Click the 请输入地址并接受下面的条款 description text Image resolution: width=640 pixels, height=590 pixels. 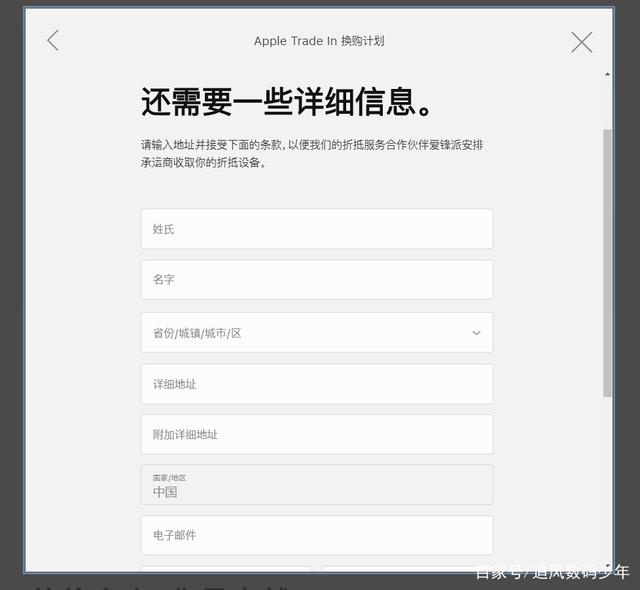[312, 153]
